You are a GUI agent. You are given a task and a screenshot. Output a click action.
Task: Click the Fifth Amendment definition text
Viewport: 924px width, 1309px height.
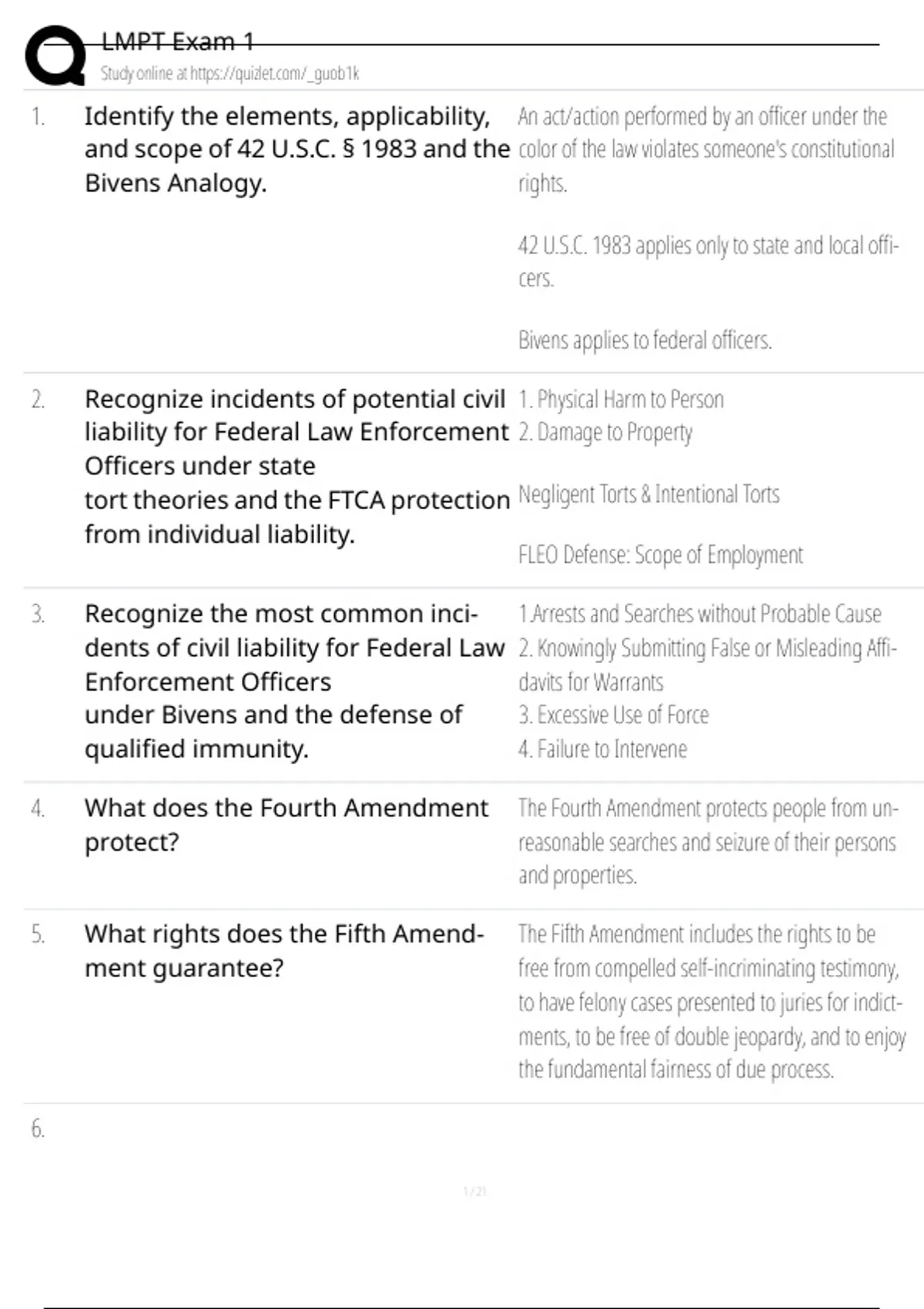click(x=711, y=1002)
